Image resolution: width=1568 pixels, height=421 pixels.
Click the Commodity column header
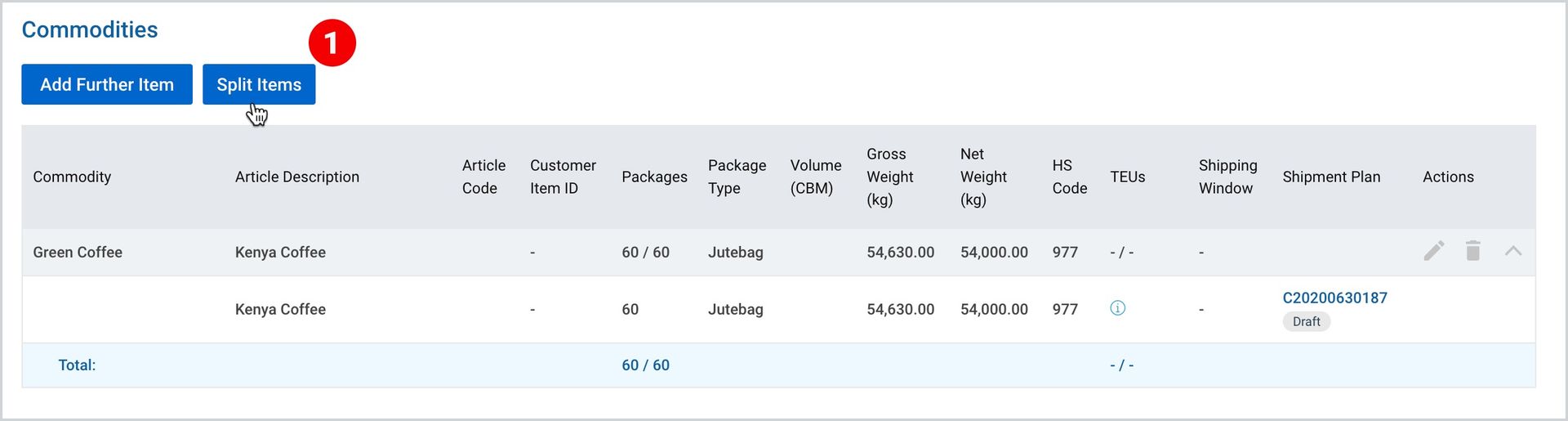pyautogui.click(x=72, y=177)
